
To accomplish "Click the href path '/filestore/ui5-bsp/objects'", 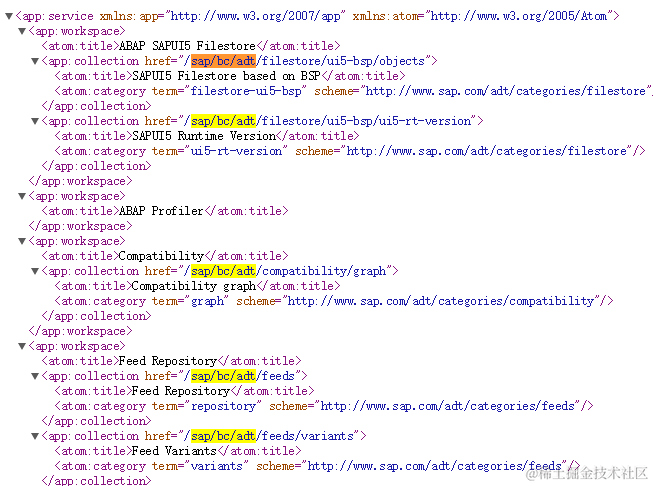I will (340, 61).
